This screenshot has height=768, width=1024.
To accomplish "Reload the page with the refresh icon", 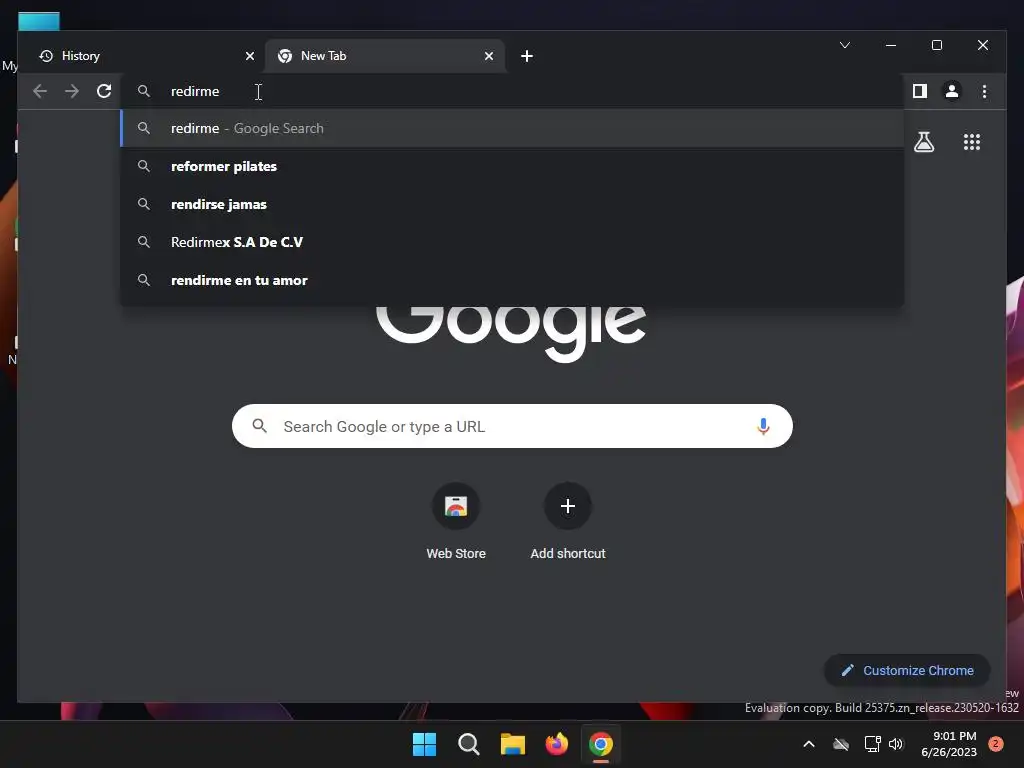I will 104,91.
